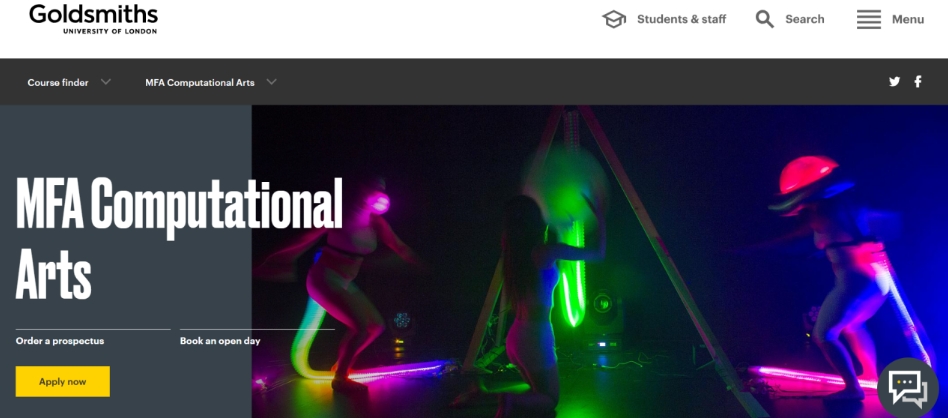Visit the Twitter bird icon
This screenshot has height=418, width=948.
894,82
